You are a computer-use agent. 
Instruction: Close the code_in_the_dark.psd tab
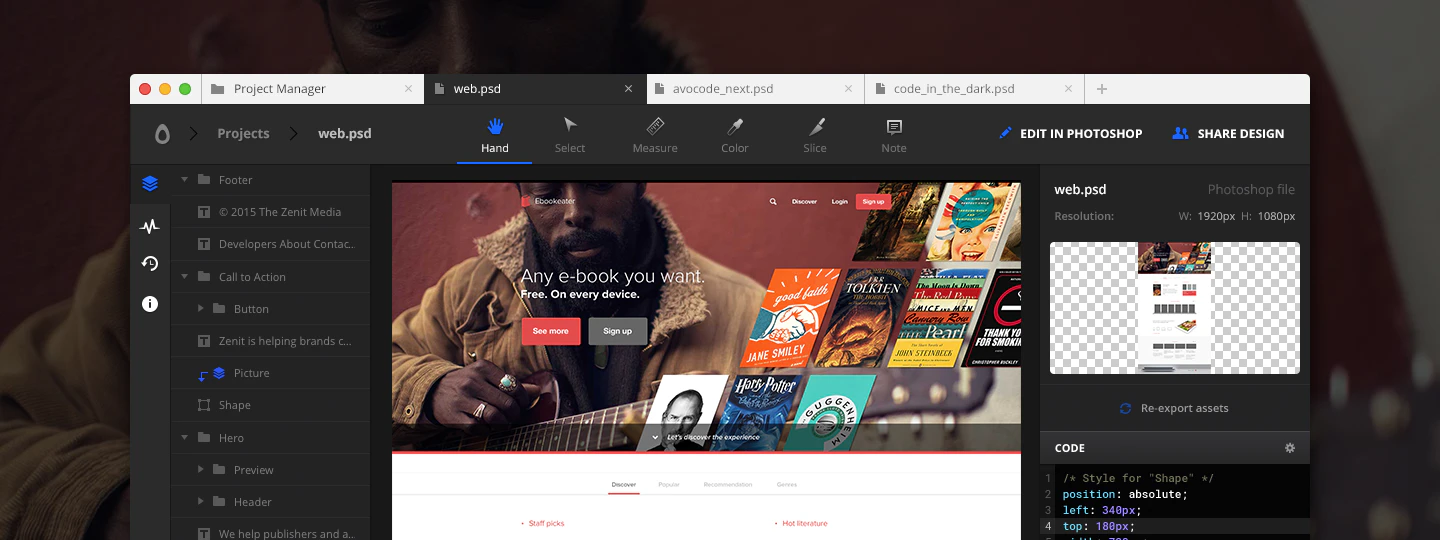[x=1068, y=89]
